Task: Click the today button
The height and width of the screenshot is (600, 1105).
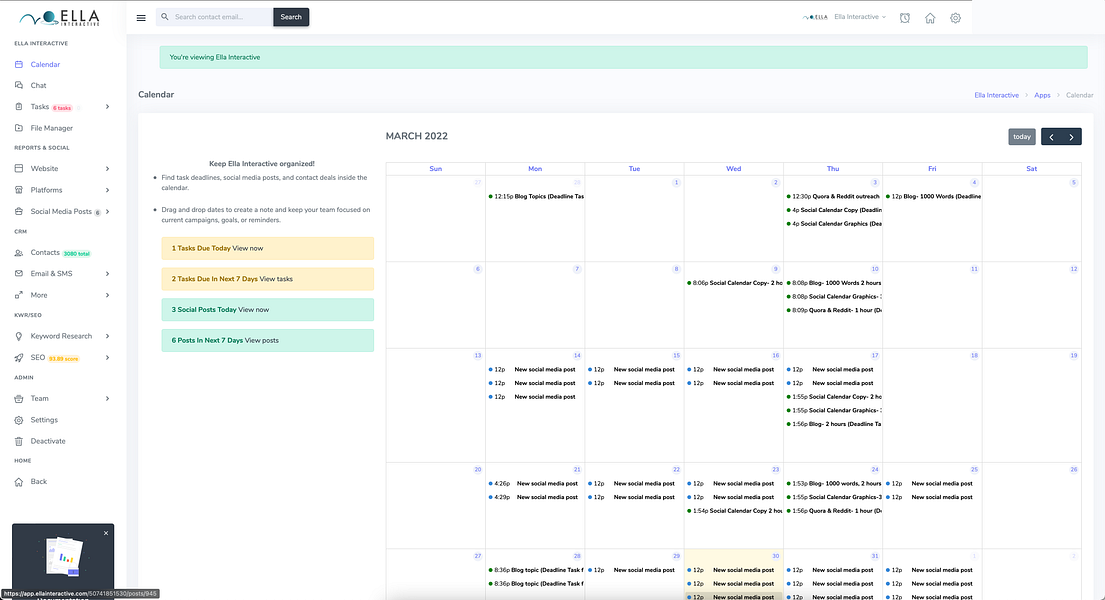Action: (1022, 137)
